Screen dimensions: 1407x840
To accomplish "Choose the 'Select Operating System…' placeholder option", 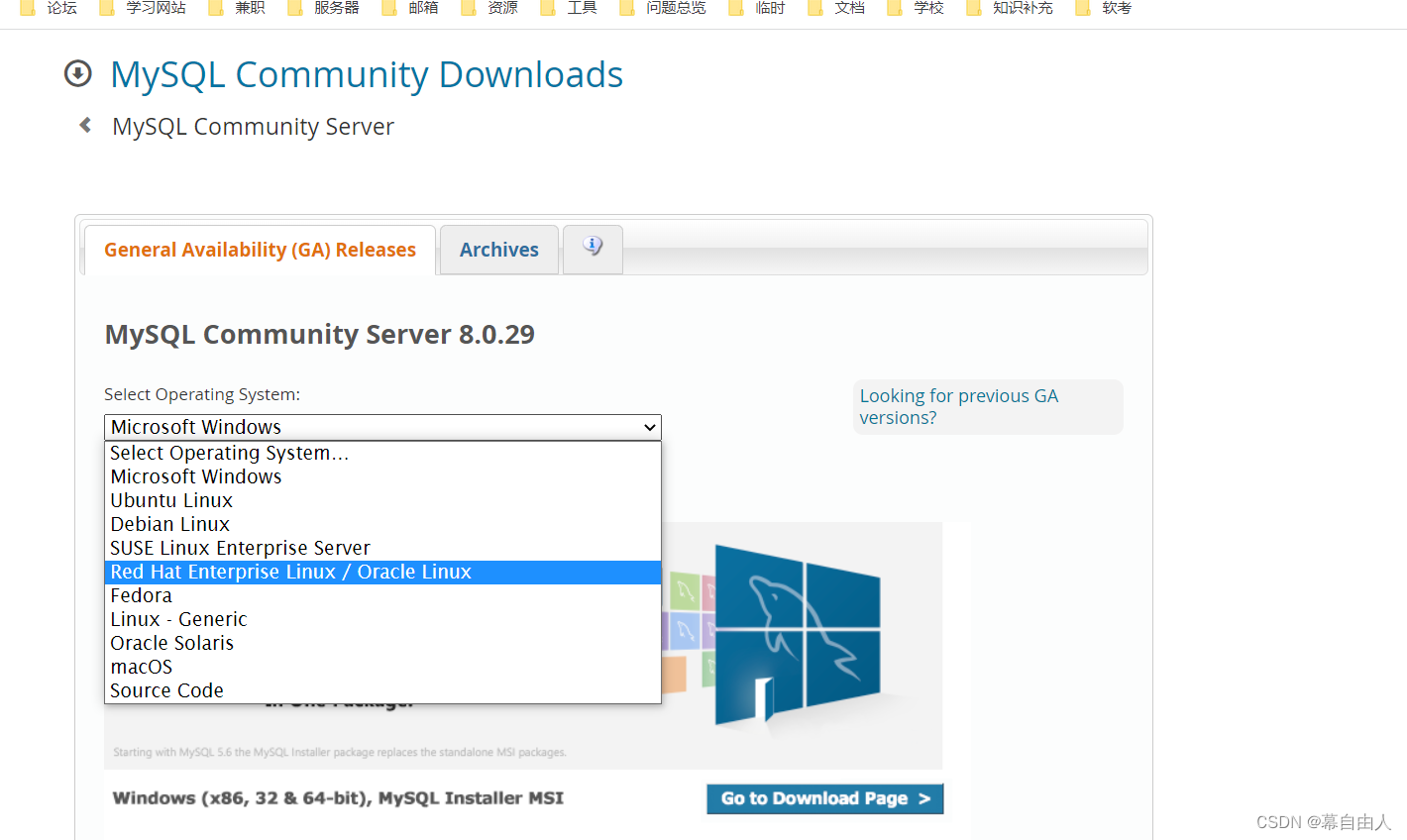I will 382,453.
